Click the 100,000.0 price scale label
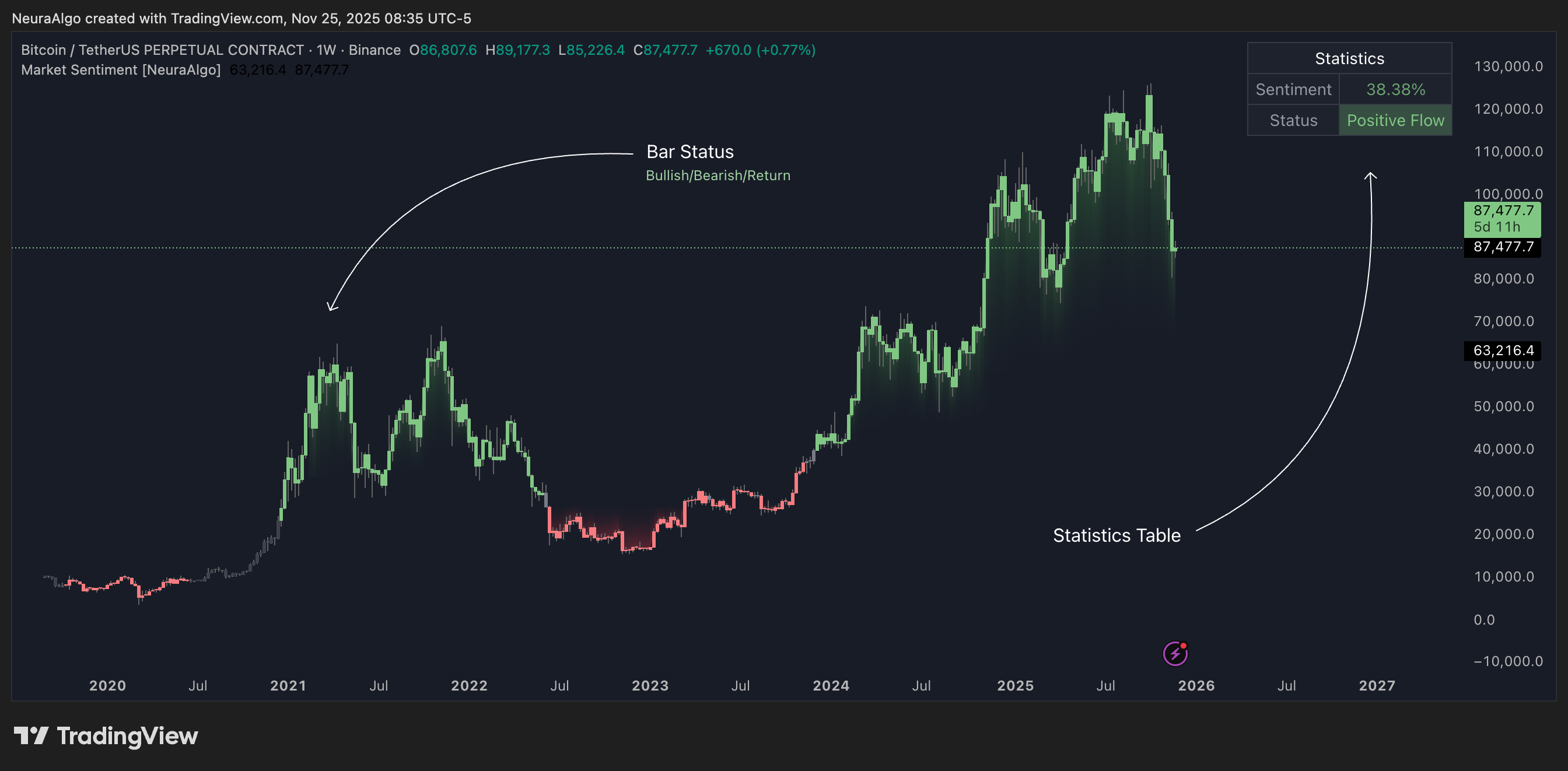1568x771 pixels. tap(1508, 194)
